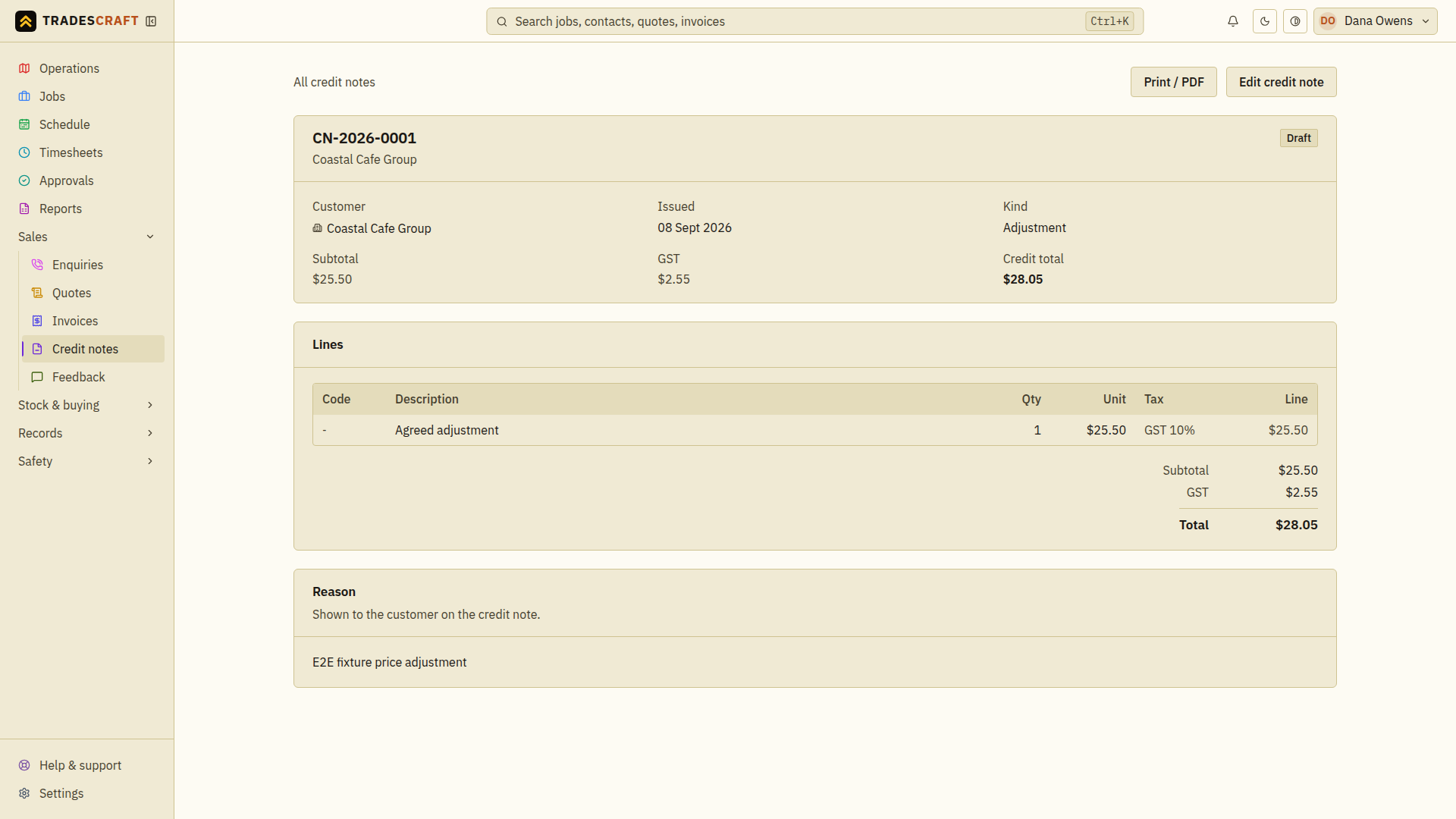Open Feedback under Sales

[93, 377]
